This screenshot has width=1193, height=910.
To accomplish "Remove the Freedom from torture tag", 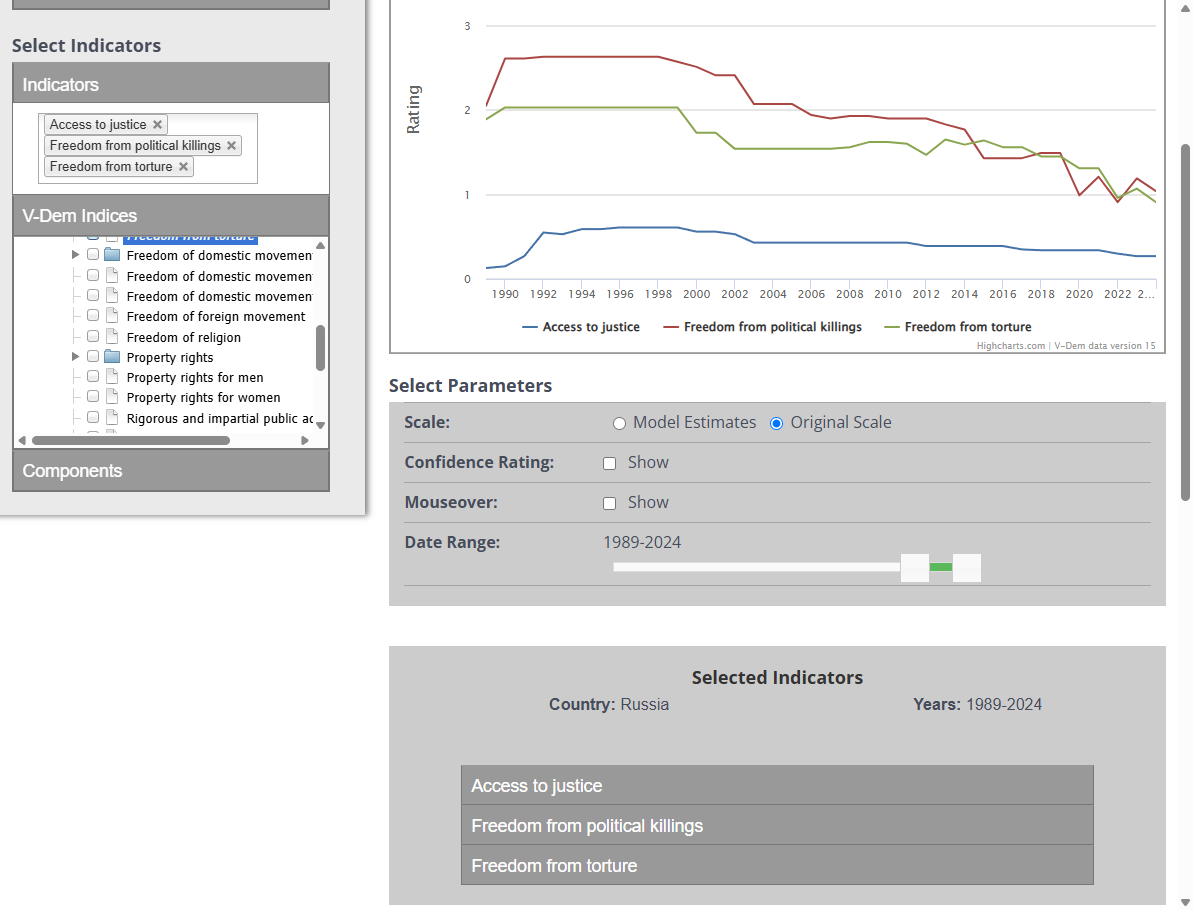I will 183,167.
